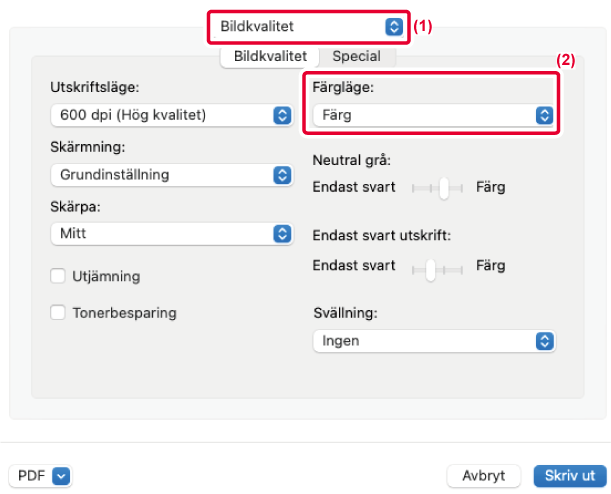Enable the Tonerbesparing checkbox

(x=58, y=313)
